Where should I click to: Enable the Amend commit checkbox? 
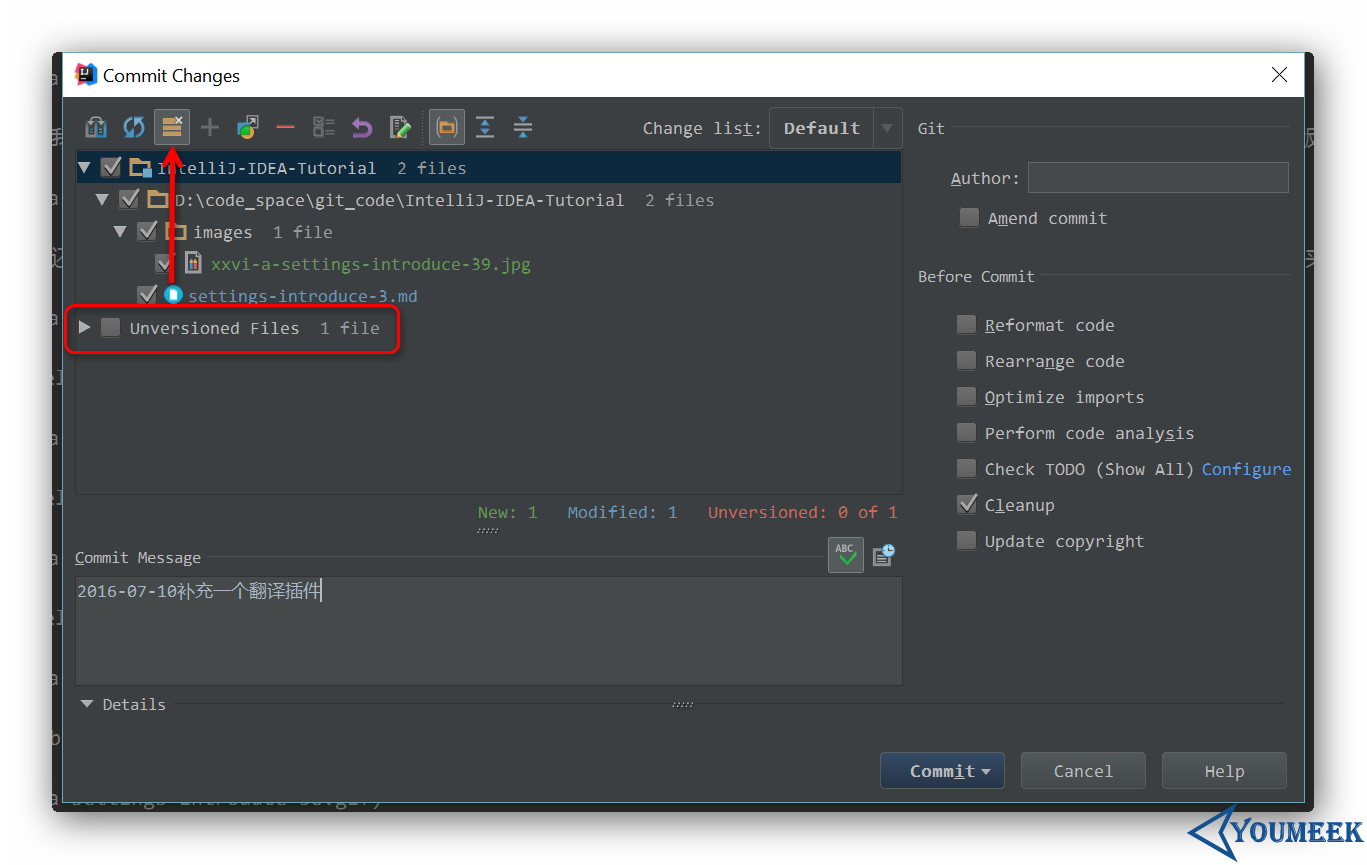(969, 218)
